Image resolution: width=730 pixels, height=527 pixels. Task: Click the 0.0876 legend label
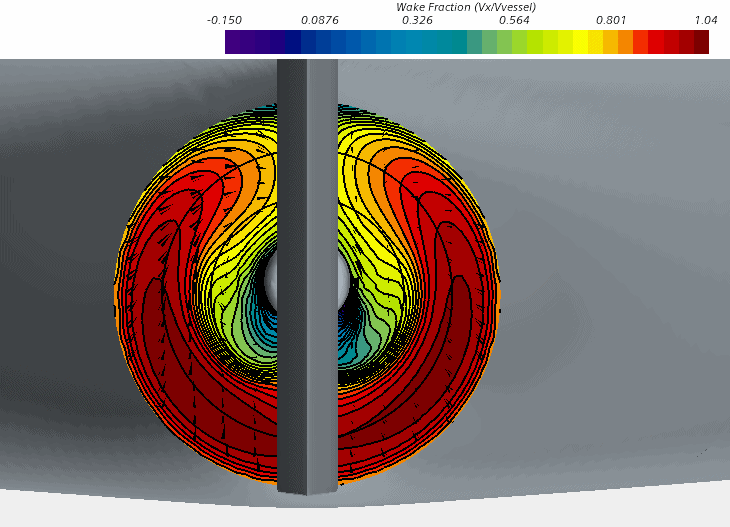point(320,20)
